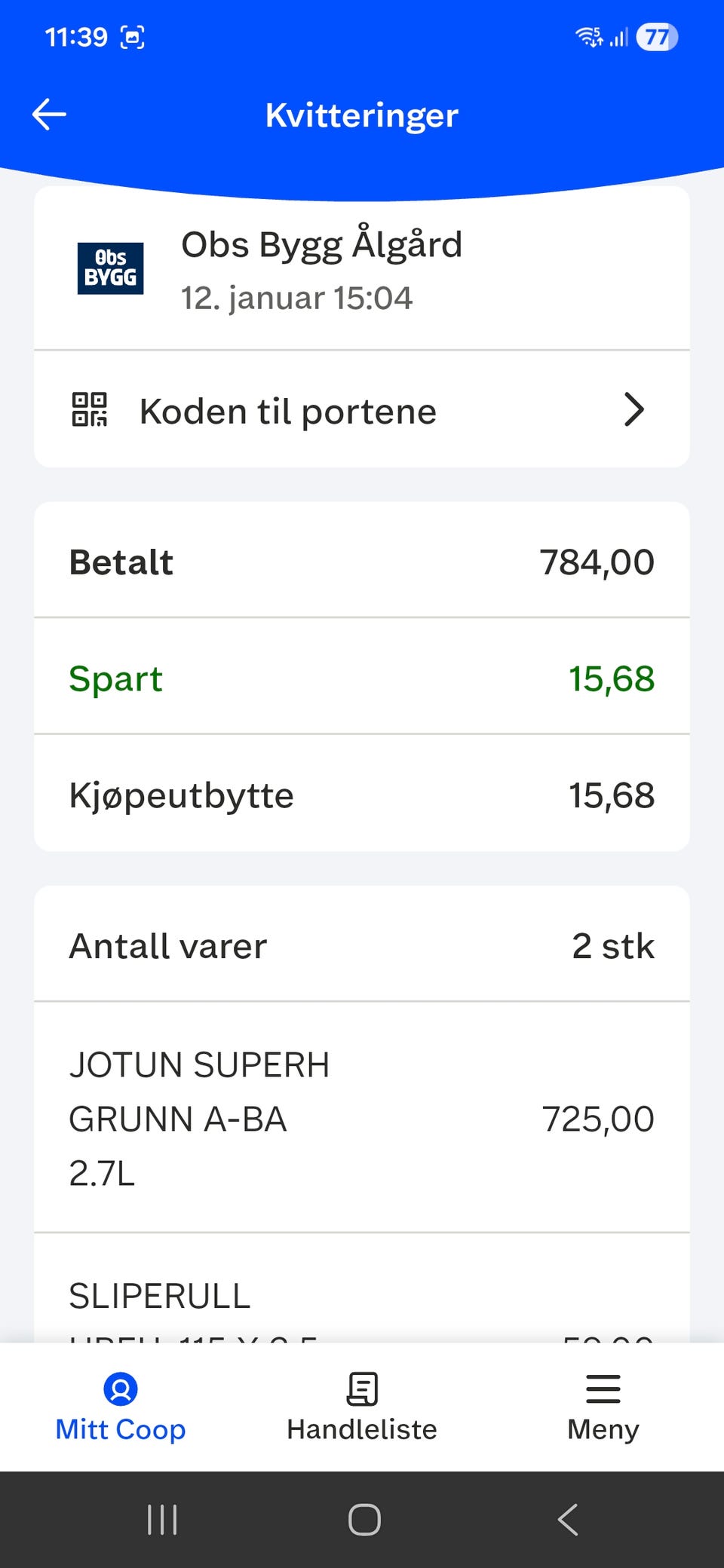Tap Android home button
The height and width of the screenshot is (1568, 724).
[364, 1519]
